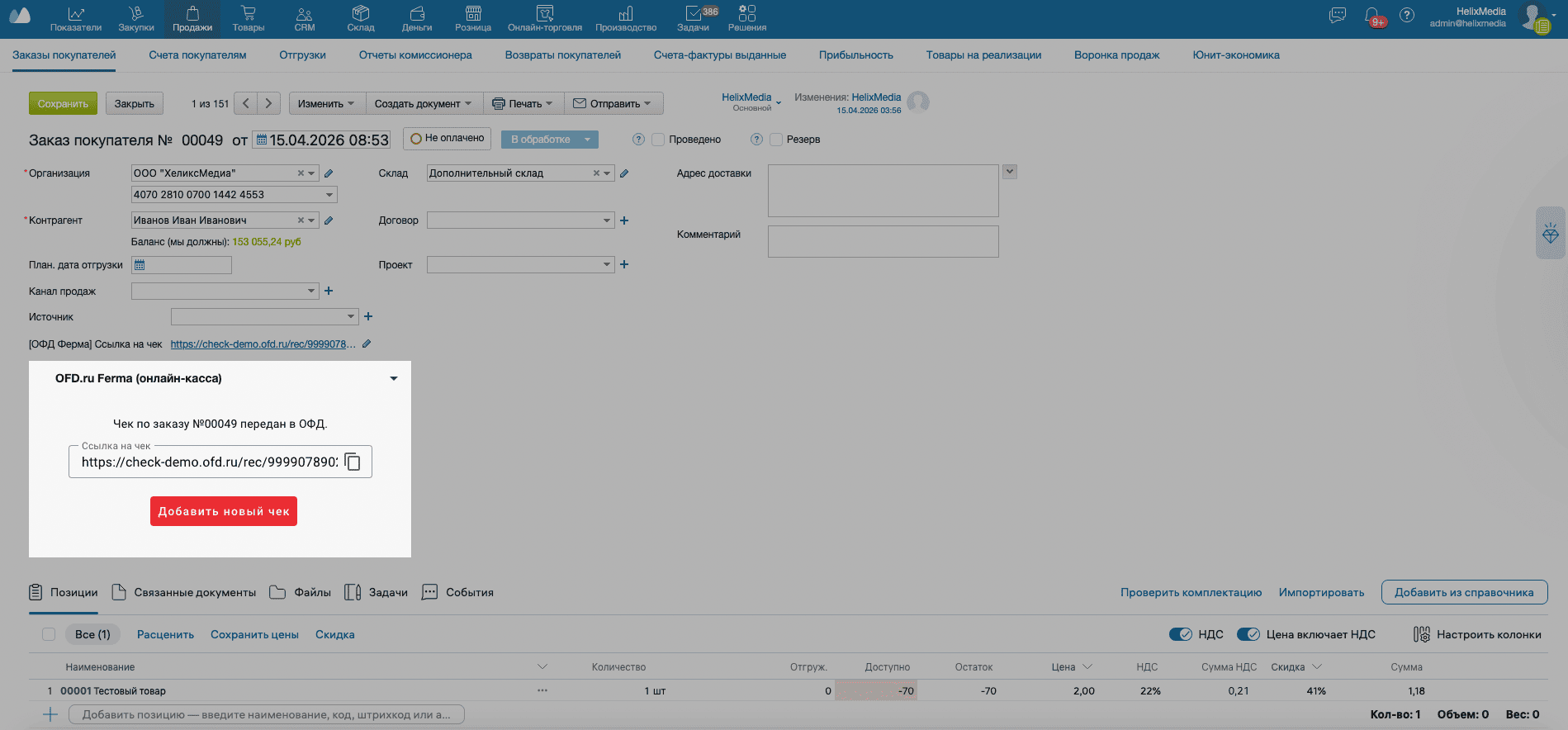This screenshot has width=1568, height=730.
Task: Copy the receipt link with copy icon
Action: pos(353,462)
